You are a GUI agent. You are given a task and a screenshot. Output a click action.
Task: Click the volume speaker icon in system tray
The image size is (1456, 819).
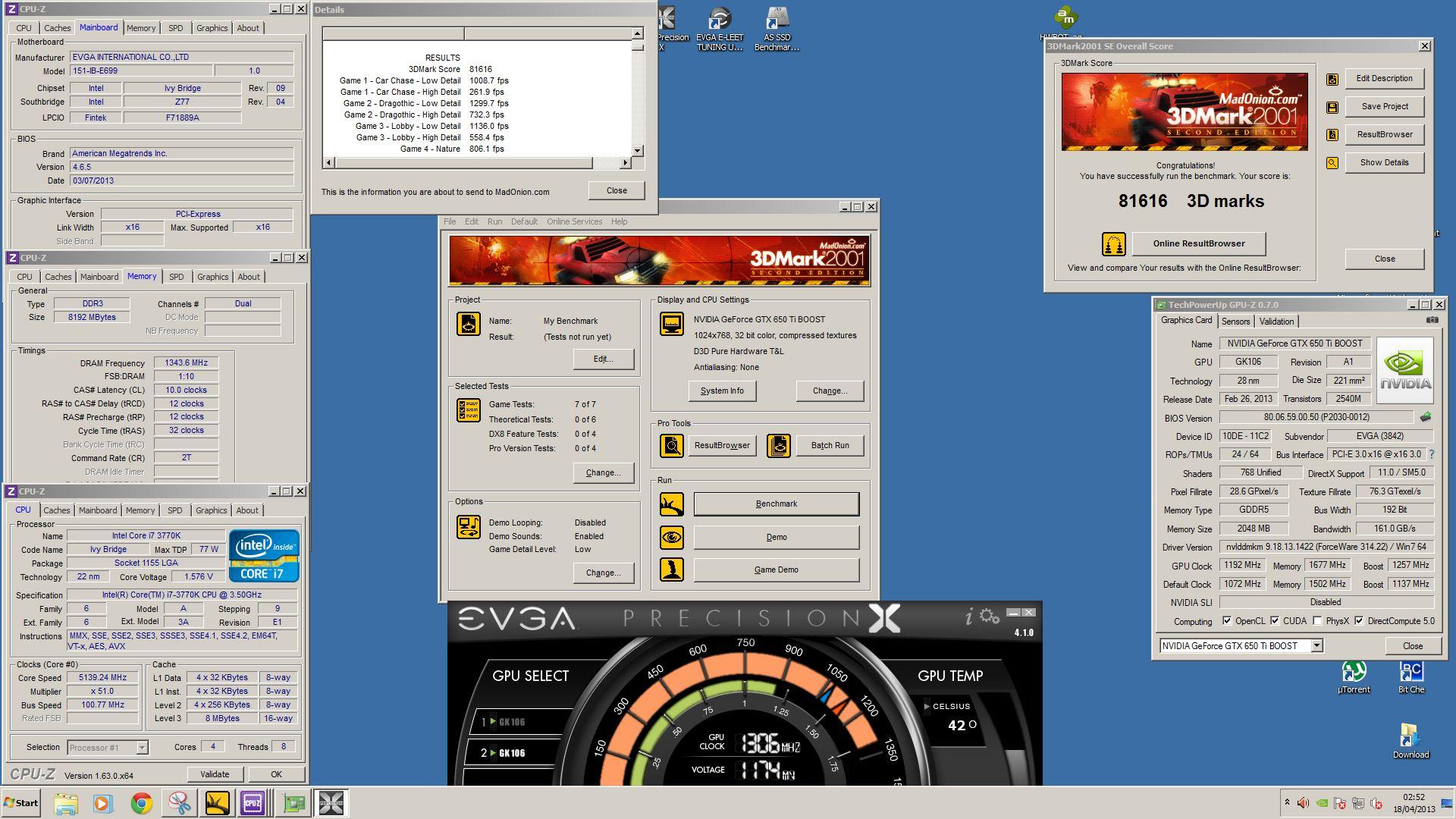1303,803
